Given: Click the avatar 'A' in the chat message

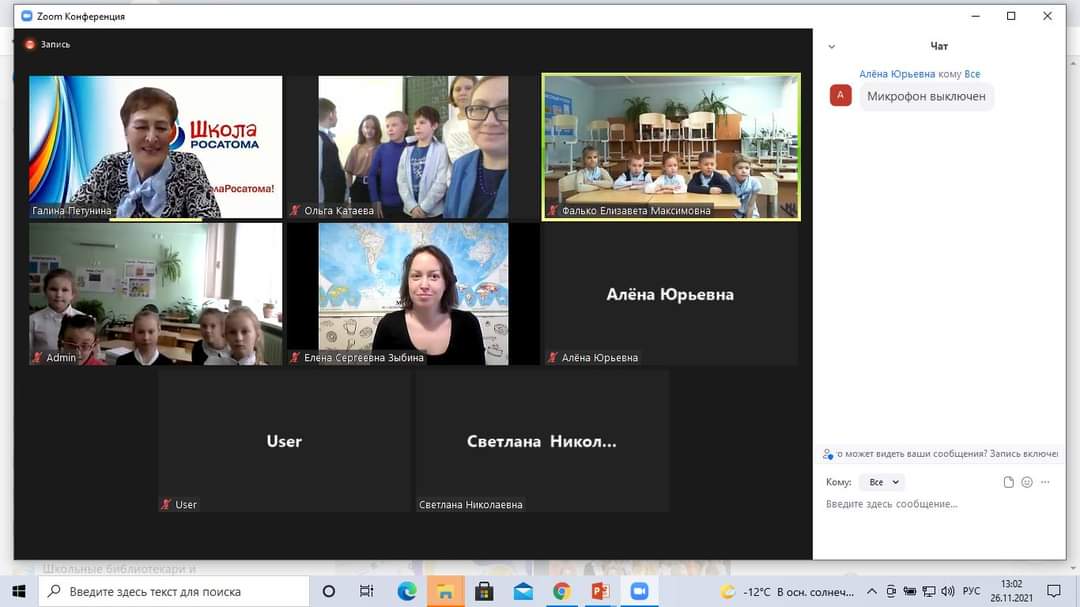Looking at the screenshot, I should coord(840,95).
